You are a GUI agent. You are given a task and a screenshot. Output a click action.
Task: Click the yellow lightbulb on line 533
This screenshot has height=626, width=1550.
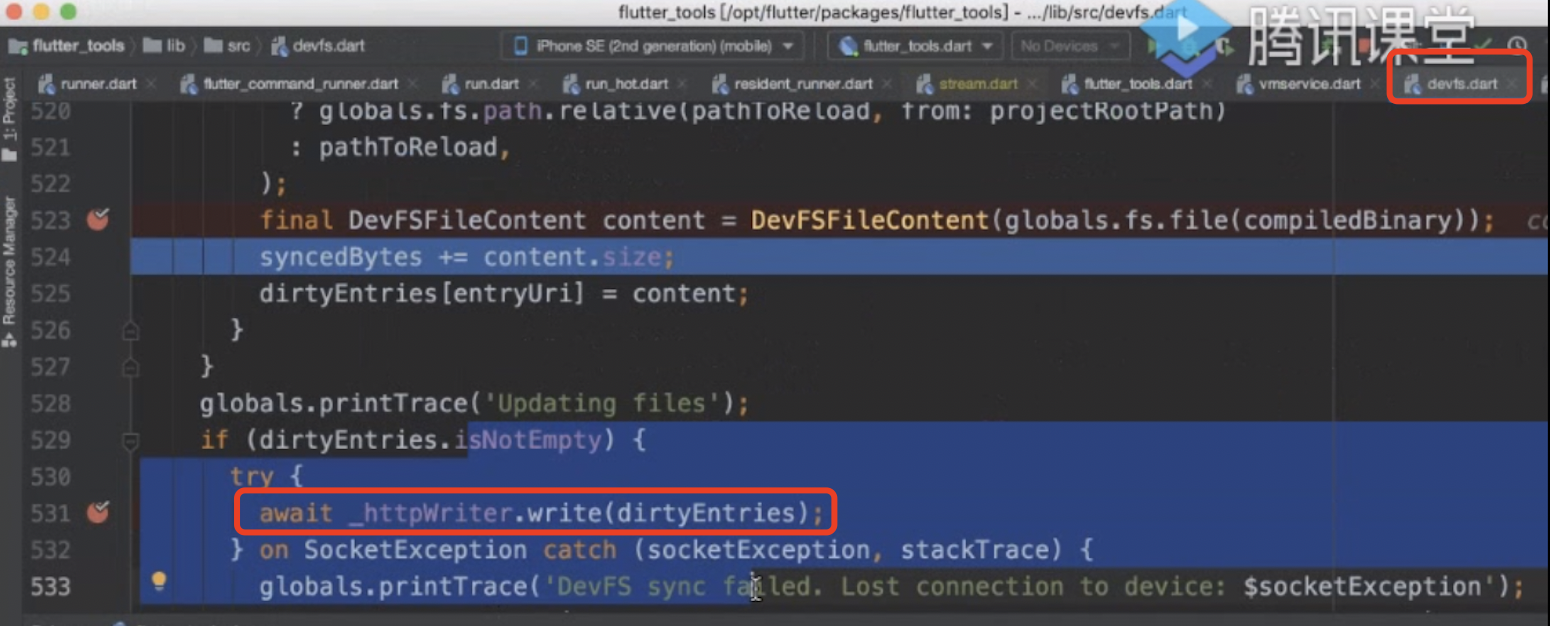[x=158, y=582]
